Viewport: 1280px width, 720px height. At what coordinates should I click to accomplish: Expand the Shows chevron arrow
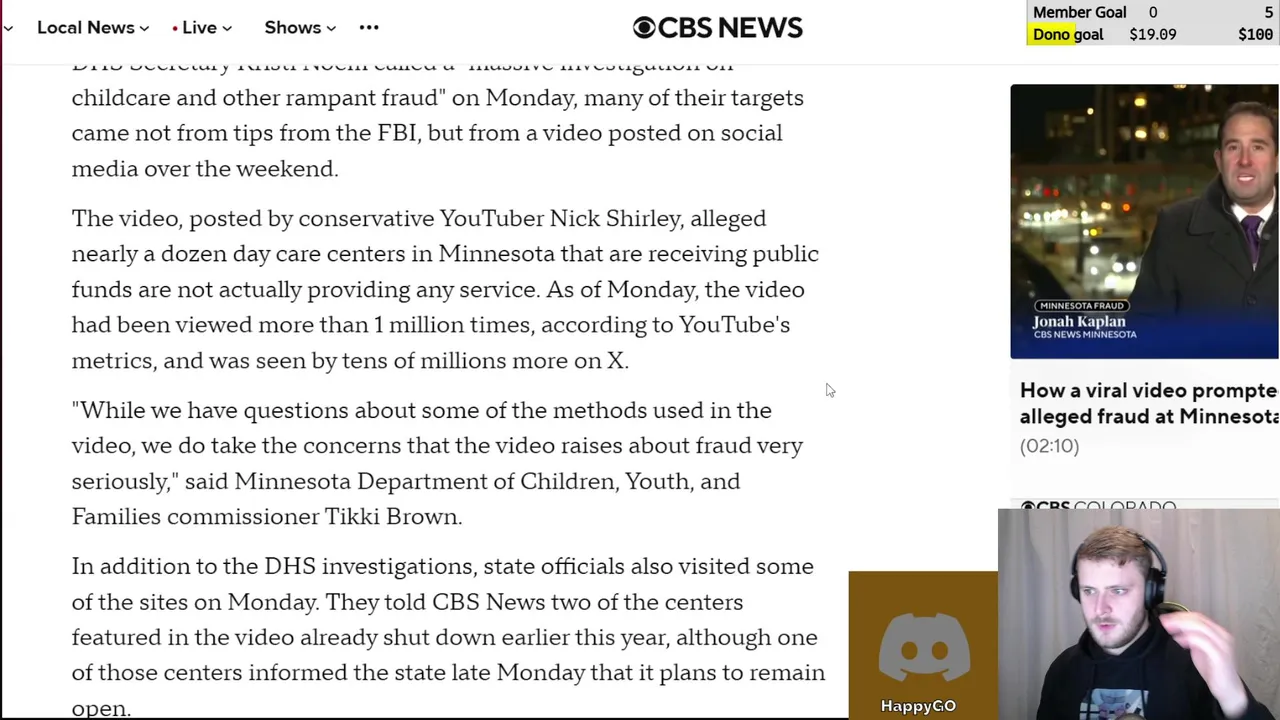[x=331, y=28]
